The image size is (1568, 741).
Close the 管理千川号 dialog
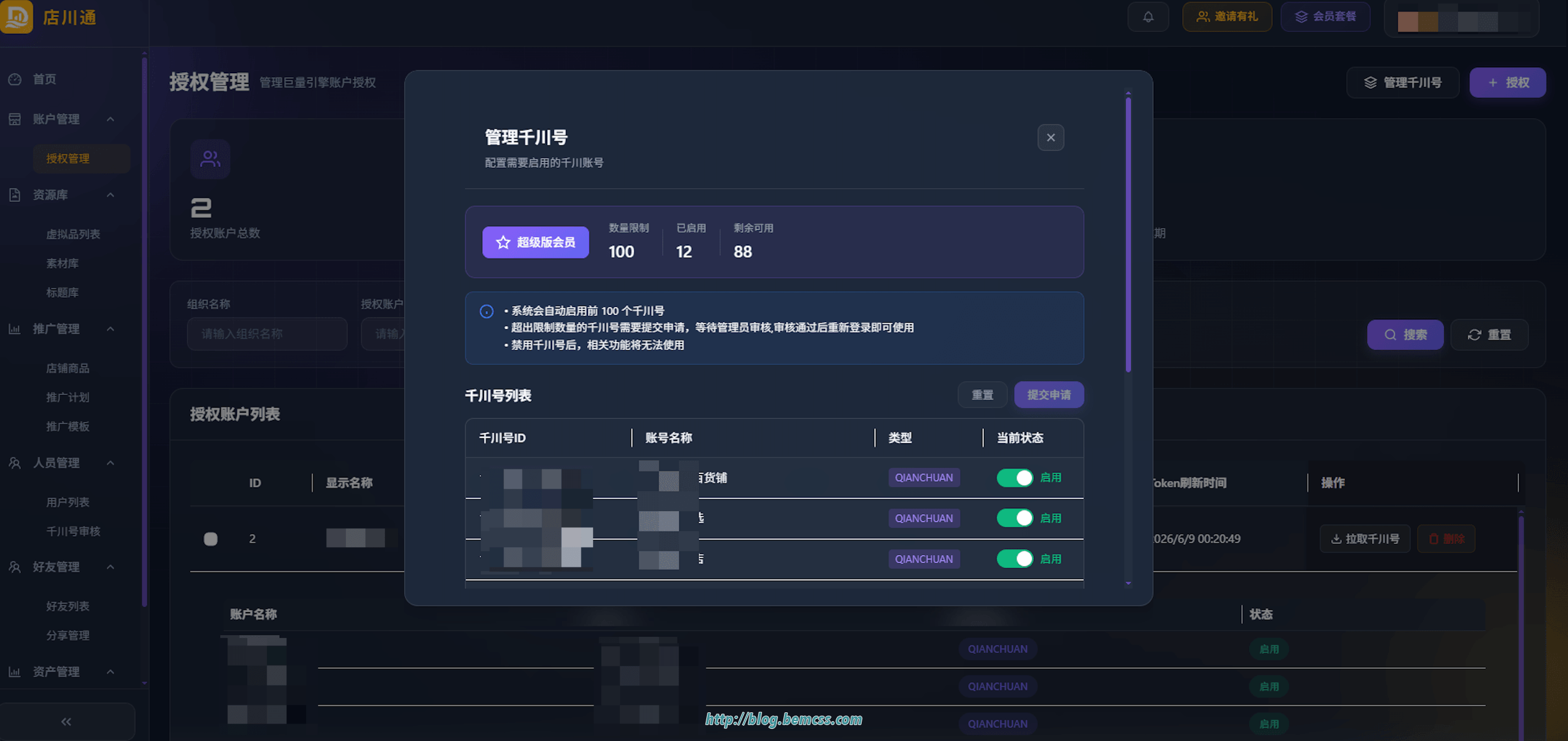(x=1050, y=138)
